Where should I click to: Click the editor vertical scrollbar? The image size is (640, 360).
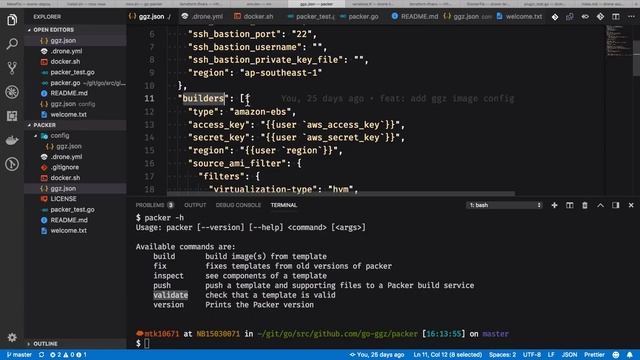point(636,58)
